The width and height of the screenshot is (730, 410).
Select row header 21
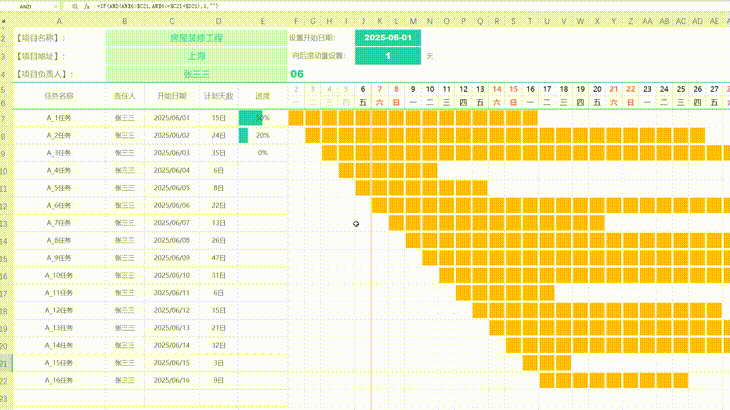point(4,363)
